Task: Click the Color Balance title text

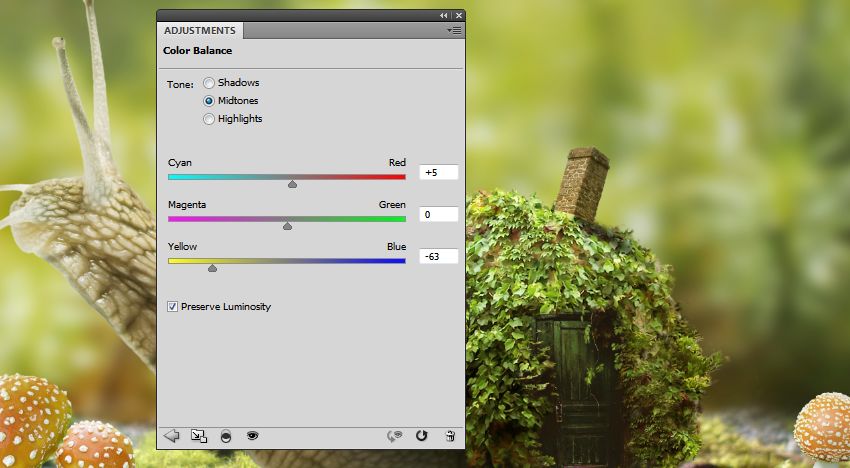Action: pos(197,50)
